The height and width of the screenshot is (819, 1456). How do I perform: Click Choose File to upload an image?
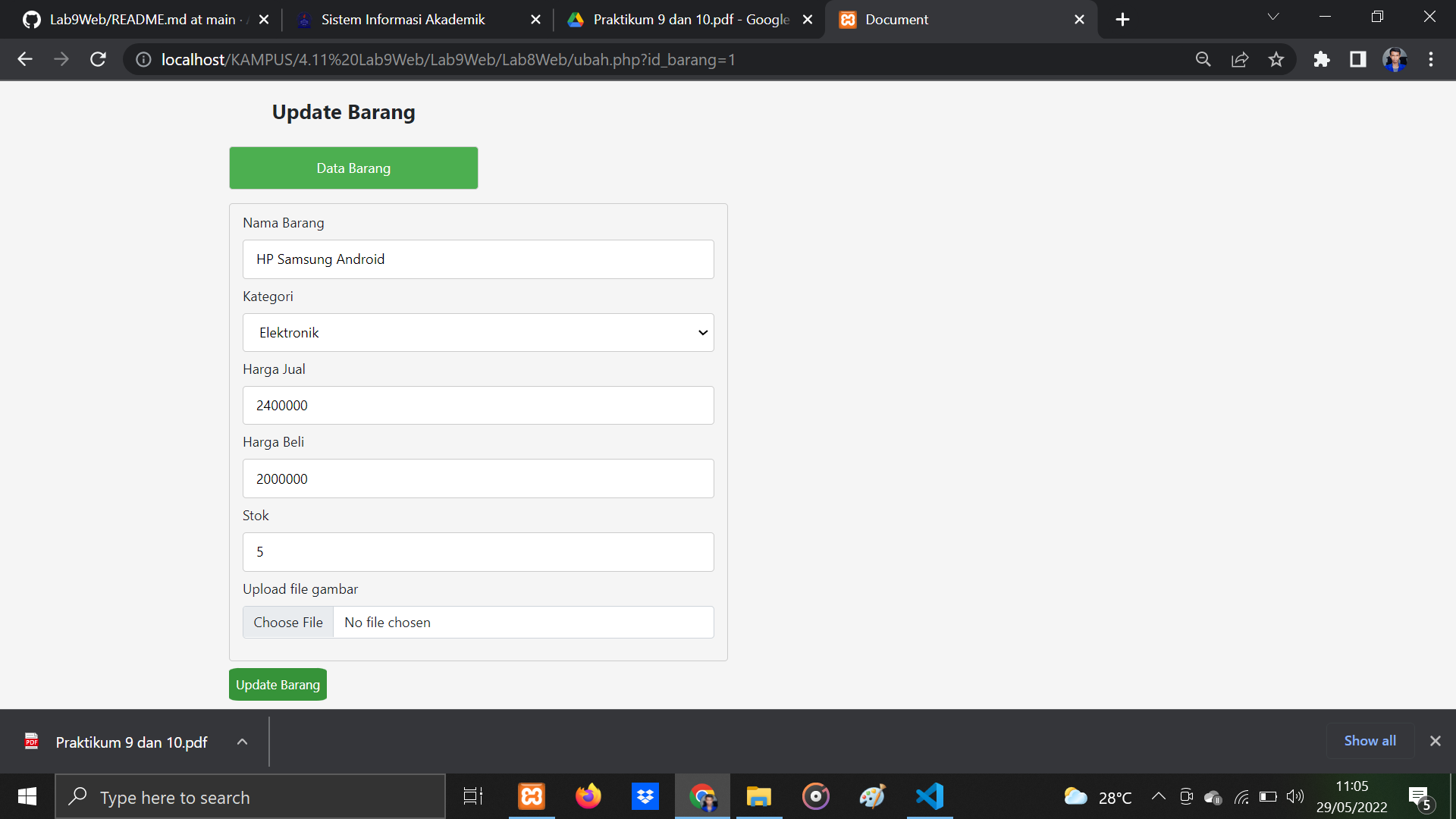[287, 622]
